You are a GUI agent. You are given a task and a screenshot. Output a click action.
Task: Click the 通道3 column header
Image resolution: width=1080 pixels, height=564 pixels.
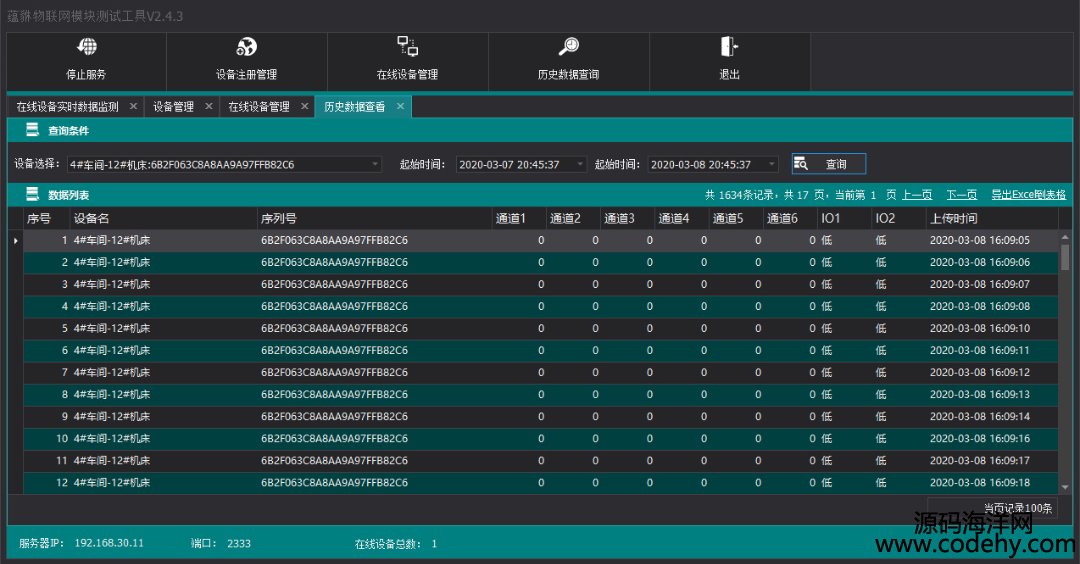click(x=628, y=218)
